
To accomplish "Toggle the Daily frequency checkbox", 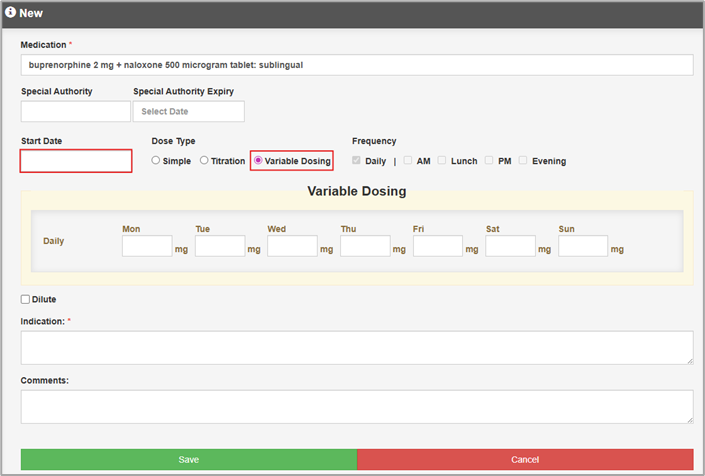I will point(357,161).
